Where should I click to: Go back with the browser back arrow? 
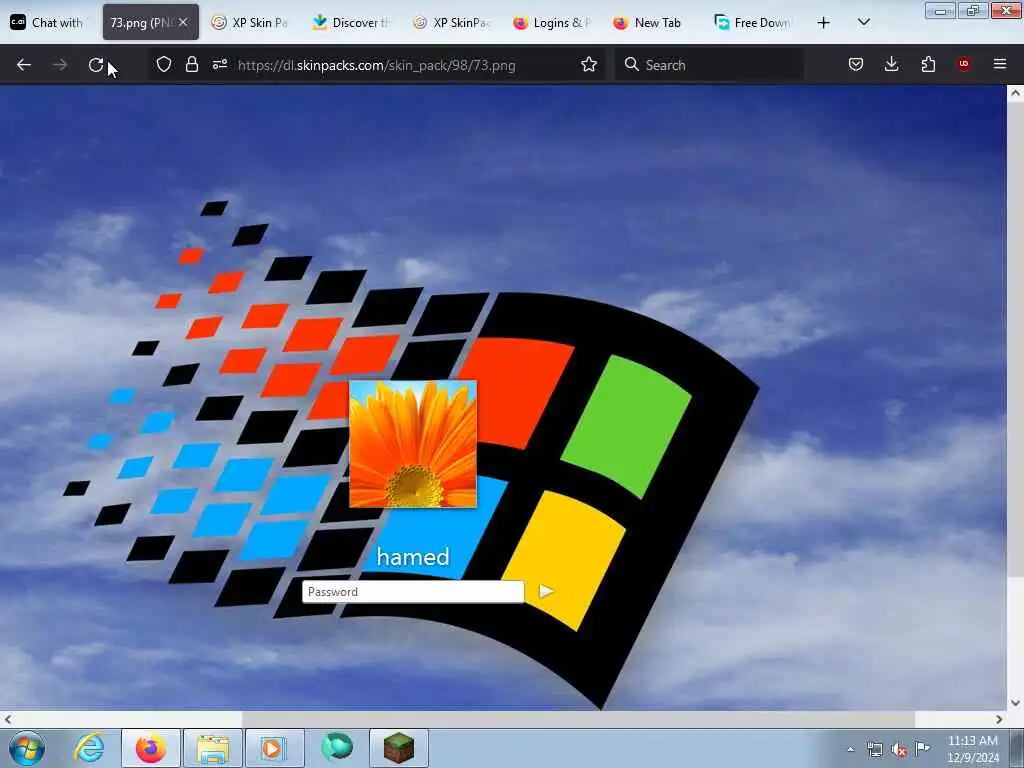24,65
